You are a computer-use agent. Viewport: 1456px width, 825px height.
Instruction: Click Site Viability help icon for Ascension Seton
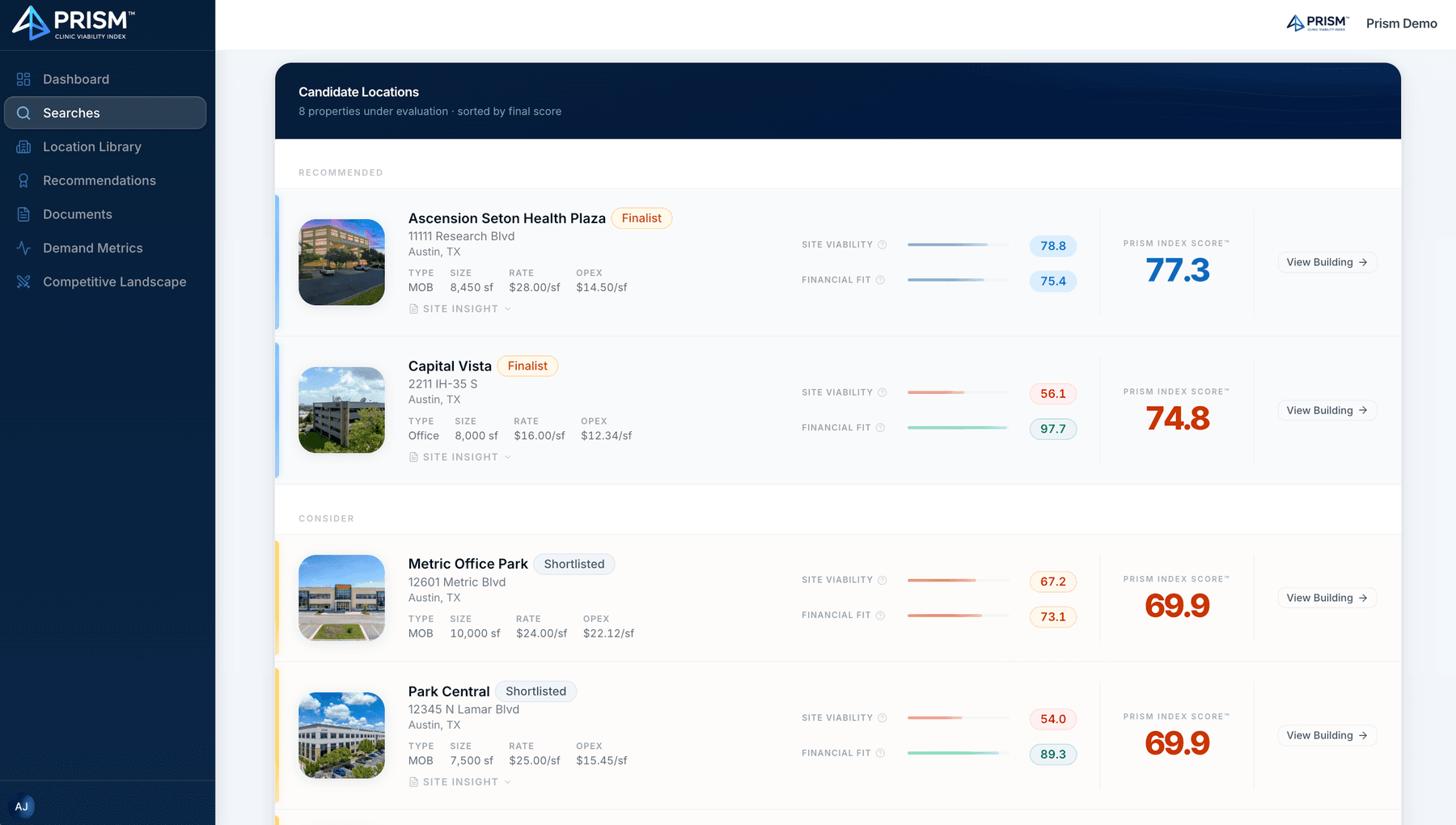coord(882,245)
